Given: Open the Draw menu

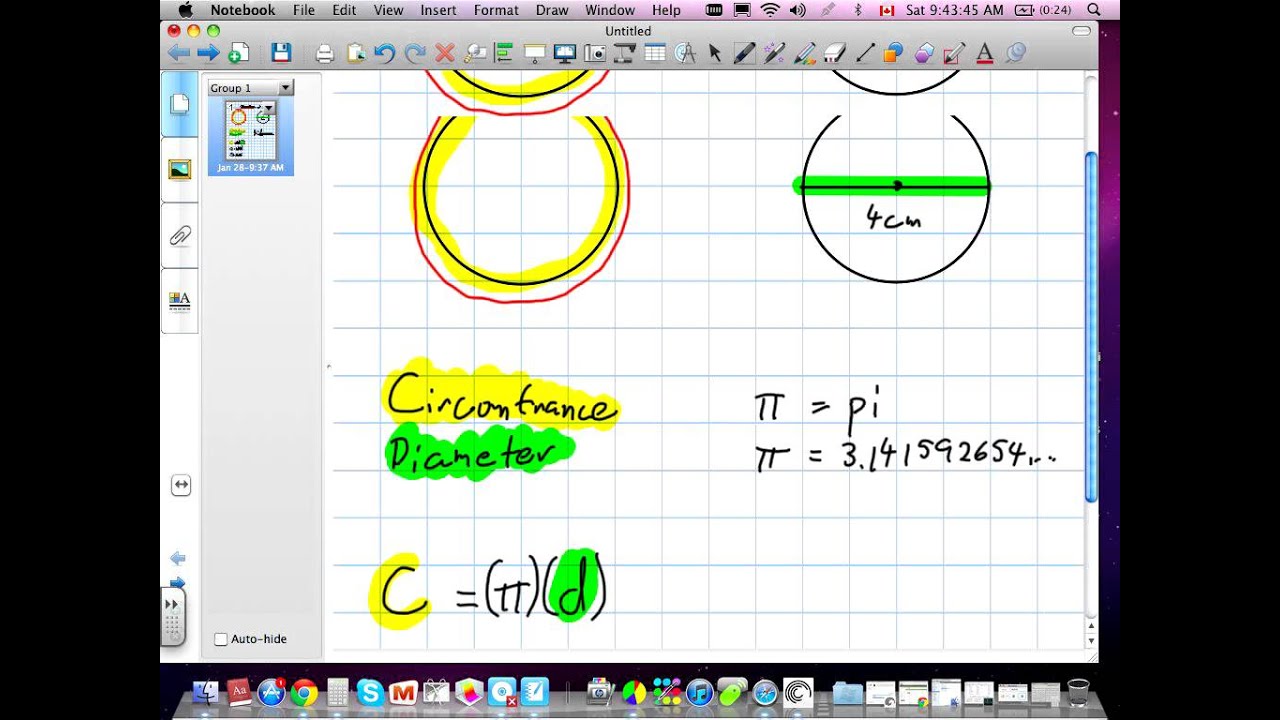Looking at the screenshot, I should 552,10.
